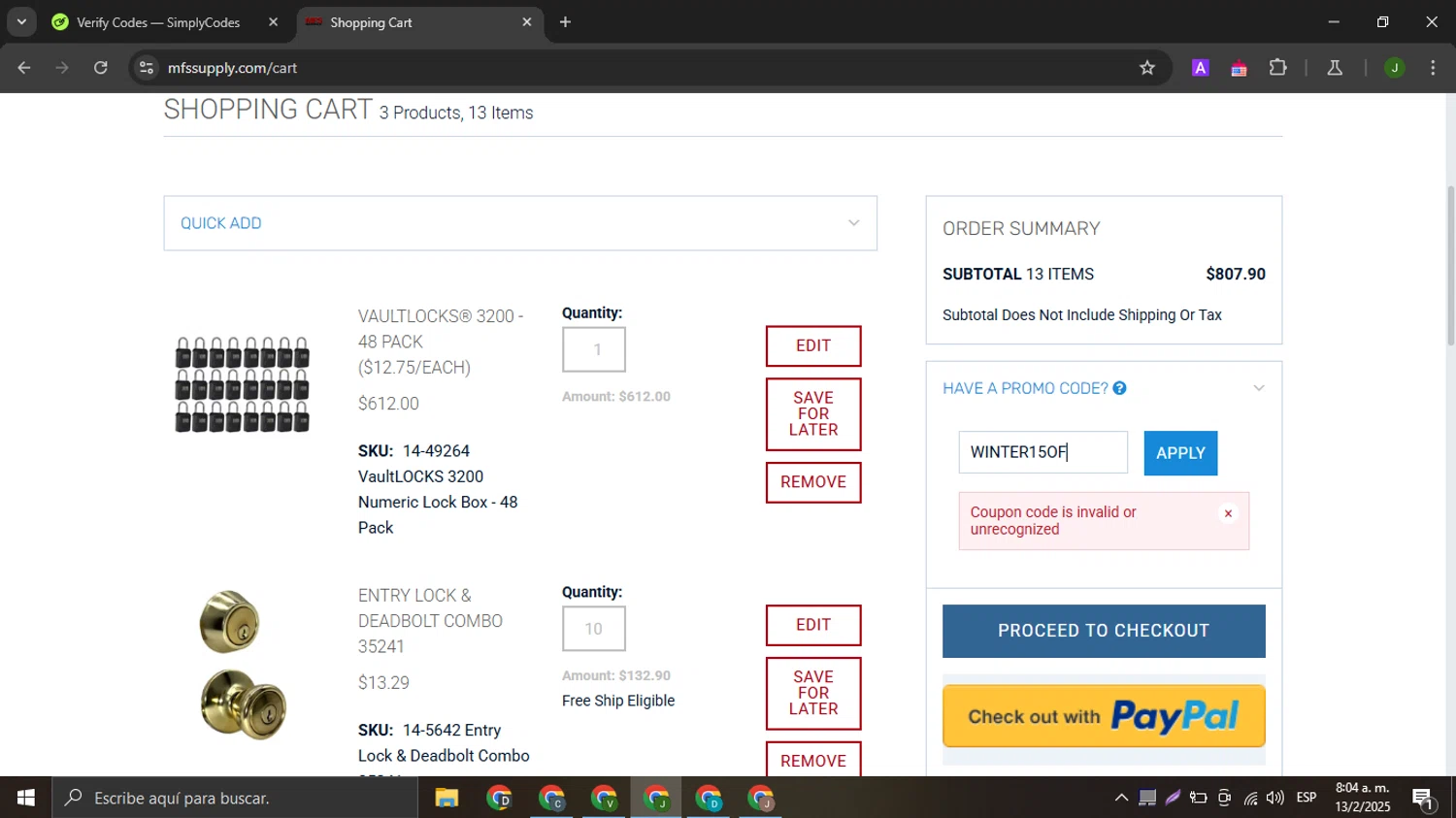Open the purple A extension icon
This screenshot has height=818, width=1456.
(x=1201, y=68)
